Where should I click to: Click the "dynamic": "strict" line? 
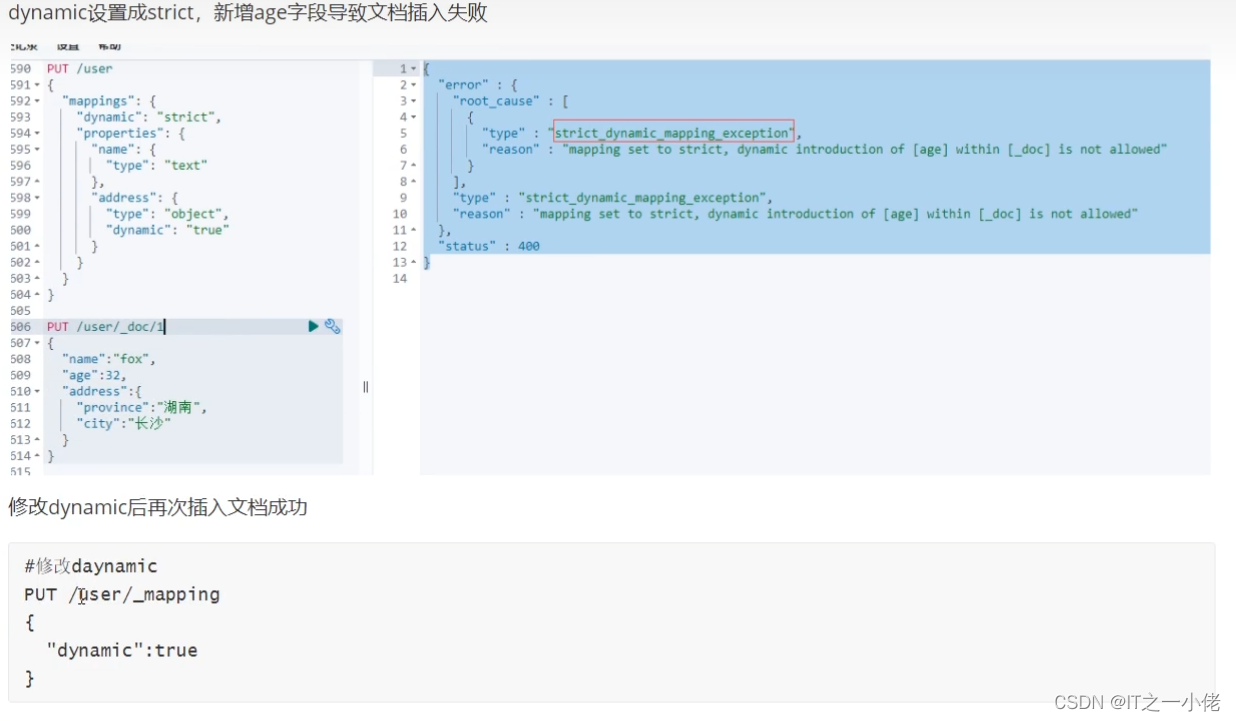tap(150, 117)
